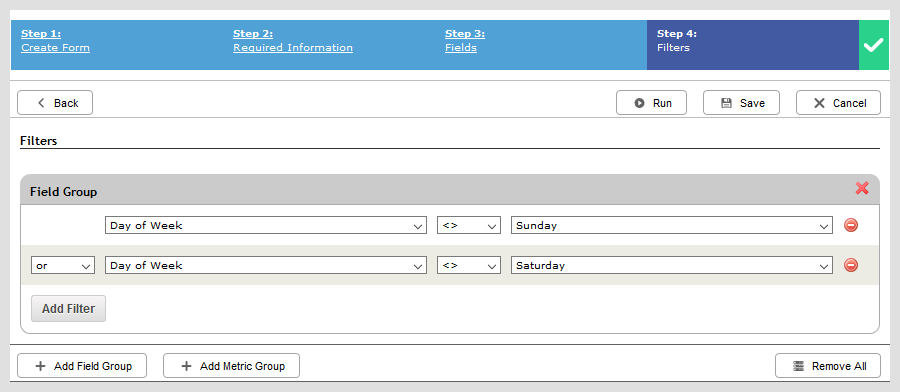
Task: Go to Step 2 Required Information
Action: click(x=293, y=41)
